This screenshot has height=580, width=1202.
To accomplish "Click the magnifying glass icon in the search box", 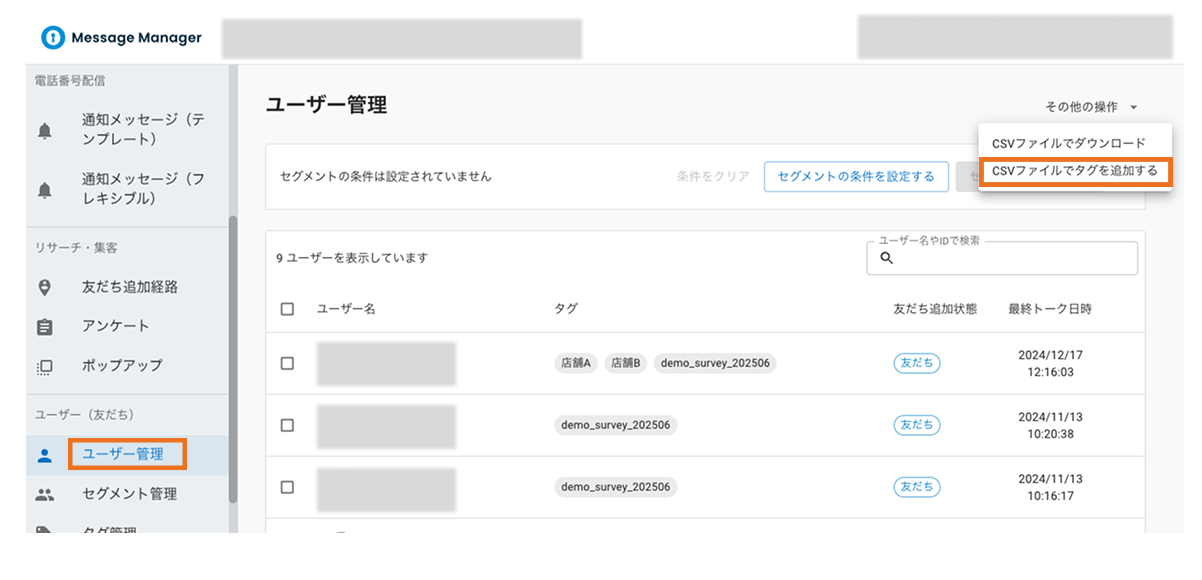I will point(886,258).
